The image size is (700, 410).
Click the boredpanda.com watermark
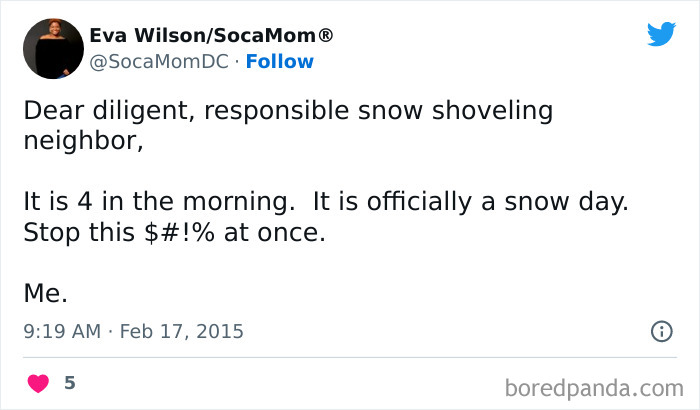pyautogui.click(x=596, y=386)
